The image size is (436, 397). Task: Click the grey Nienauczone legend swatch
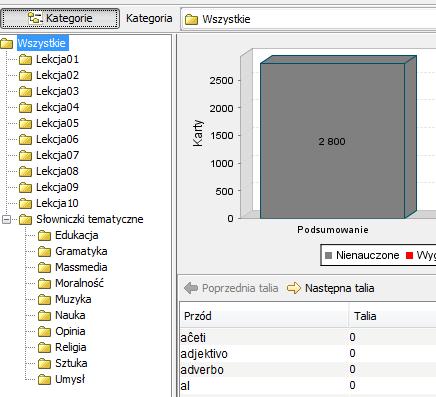coord(328,256)
